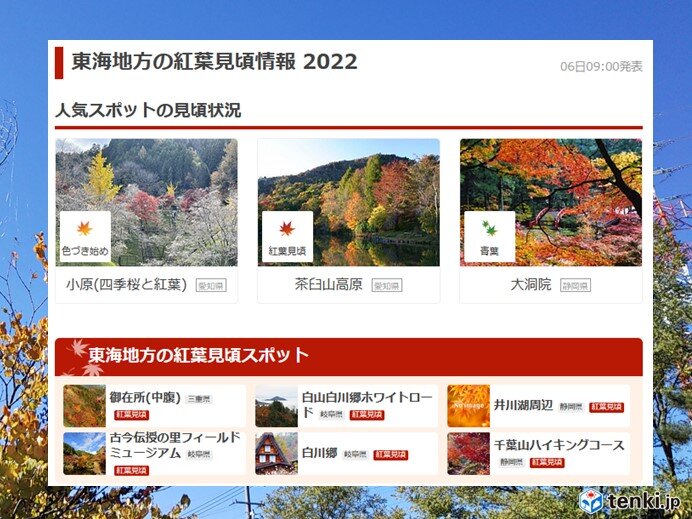This screenshot has height=519, width=692.
Task: Open 白川郷 gassho house thumbnail
Action: pyautogui.click(x=276, y=454)
